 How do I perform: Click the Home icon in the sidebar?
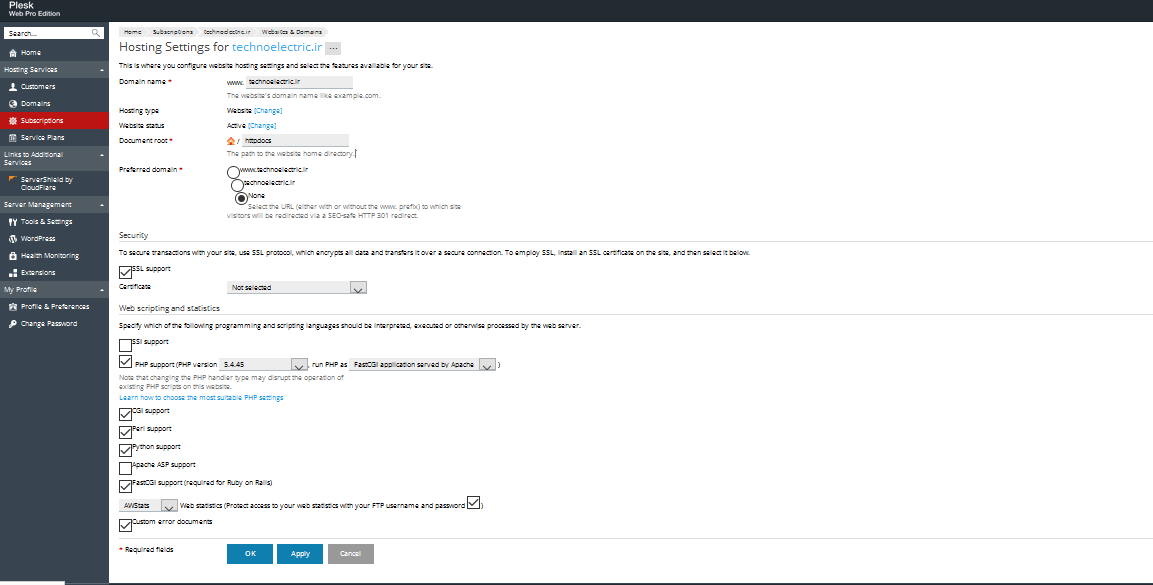click(x=13, y=53)
